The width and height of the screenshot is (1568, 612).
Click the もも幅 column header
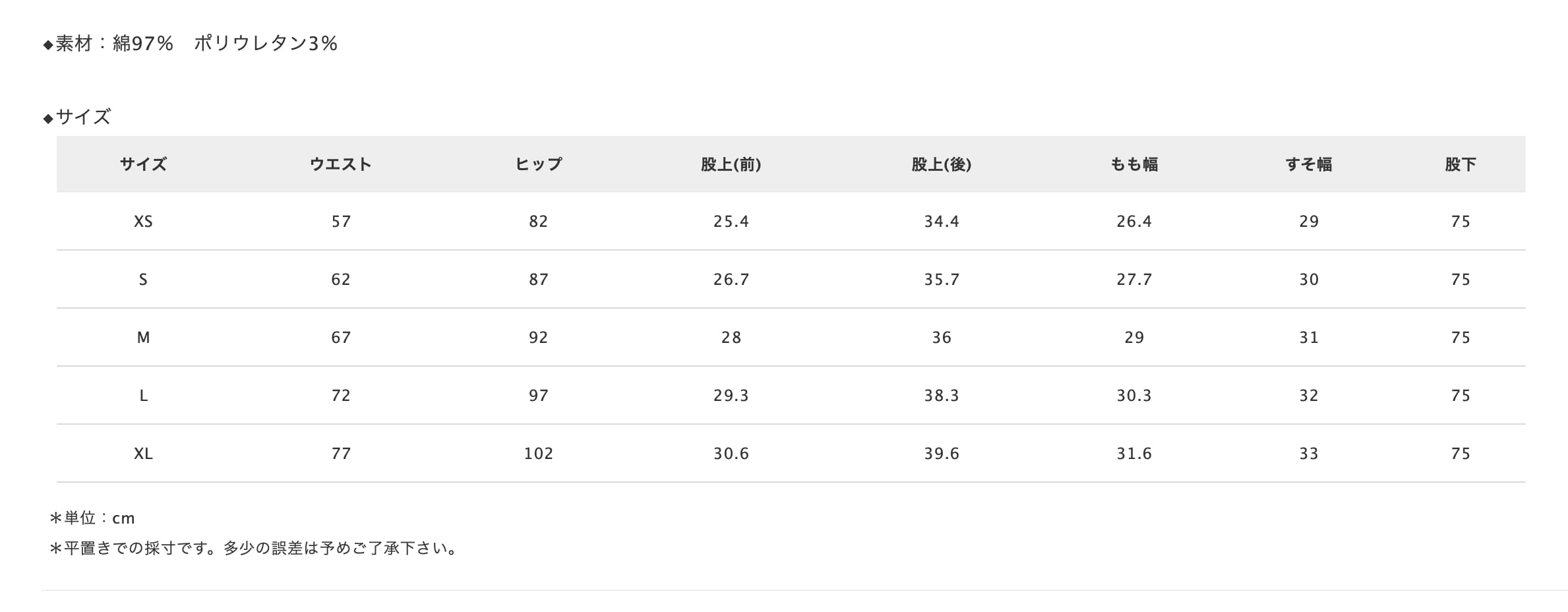[1134, 164]
